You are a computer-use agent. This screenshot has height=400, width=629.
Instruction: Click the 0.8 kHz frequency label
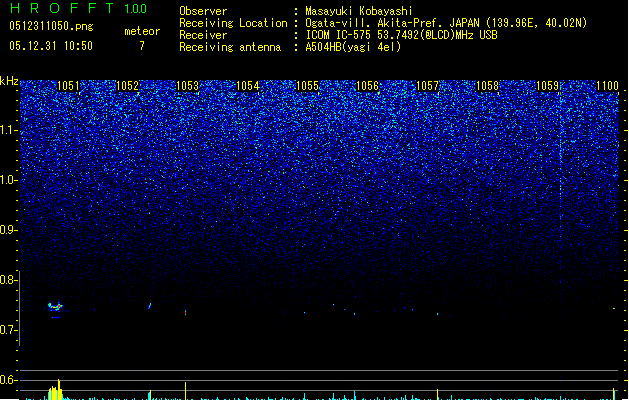tap(8, 280)
